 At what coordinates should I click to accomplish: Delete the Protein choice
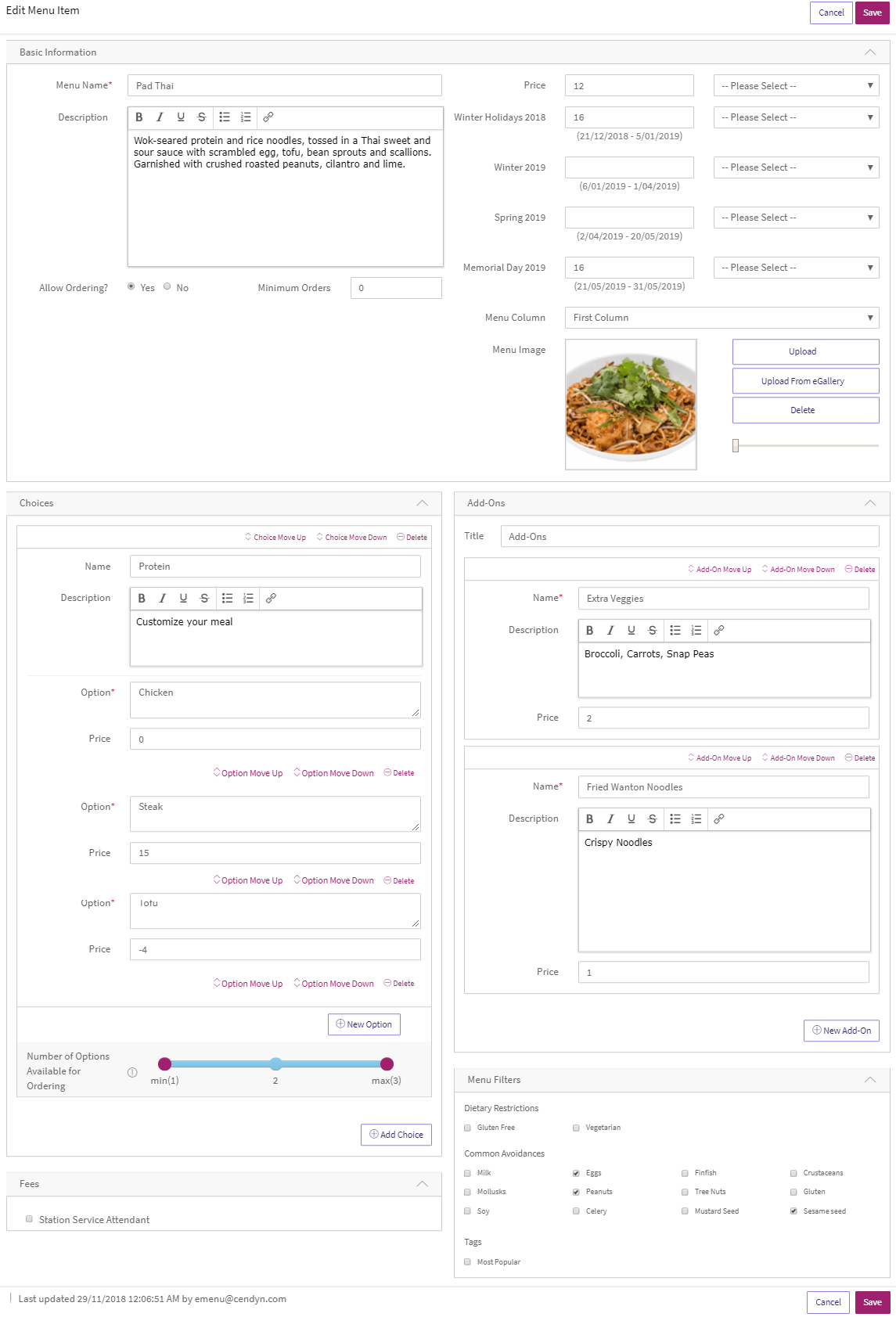[412, 538]
